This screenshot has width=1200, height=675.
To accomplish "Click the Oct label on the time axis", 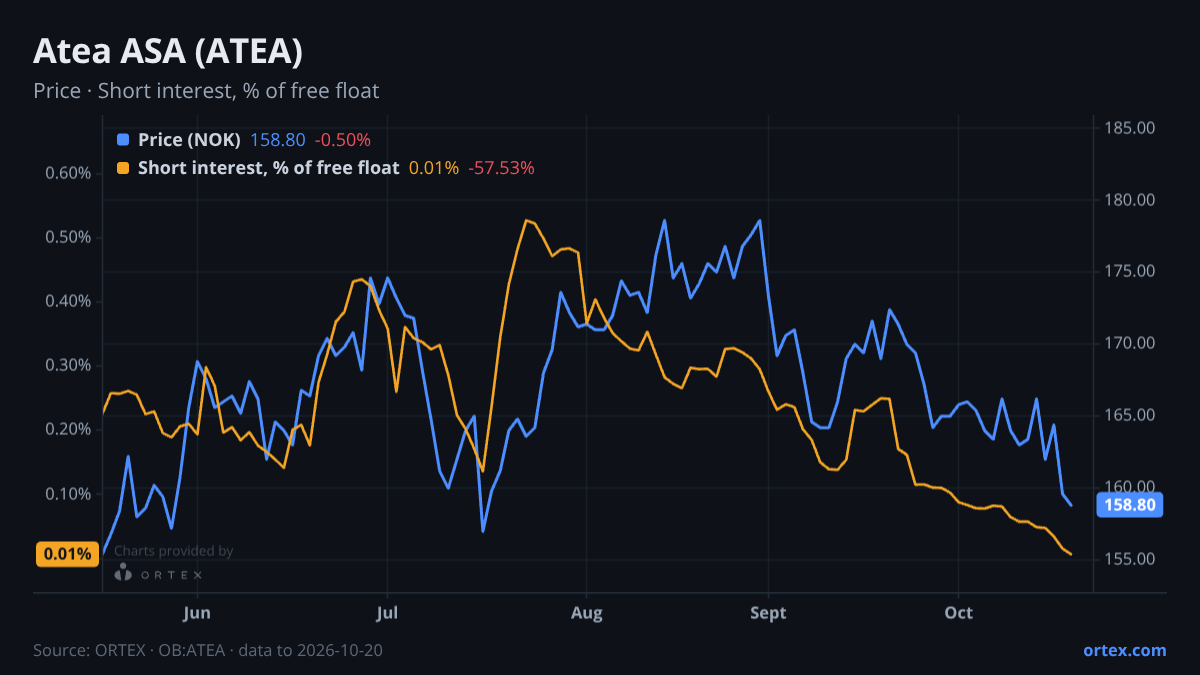I will click(958, 613).
